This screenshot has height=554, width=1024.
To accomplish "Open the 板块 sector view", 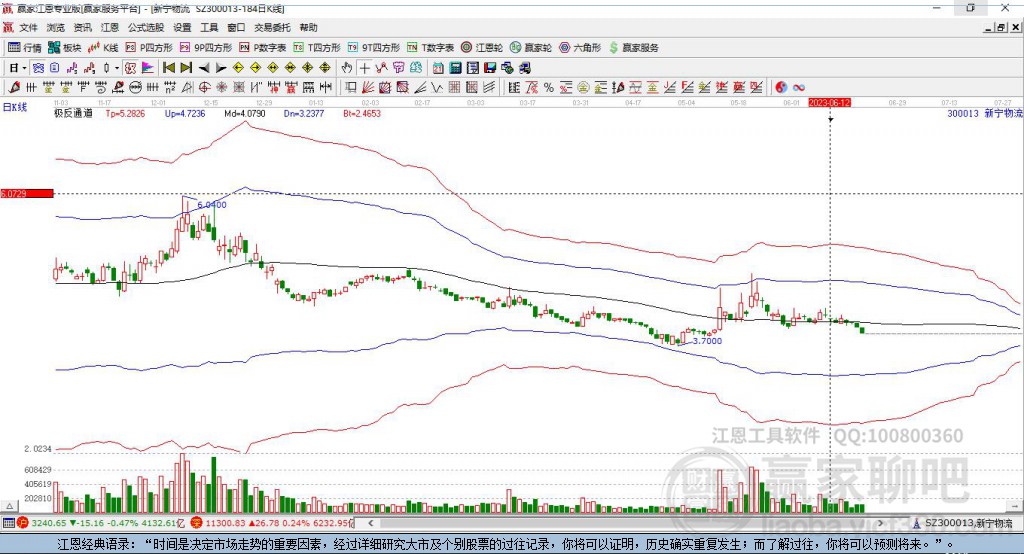I will (x=65, y=48).
